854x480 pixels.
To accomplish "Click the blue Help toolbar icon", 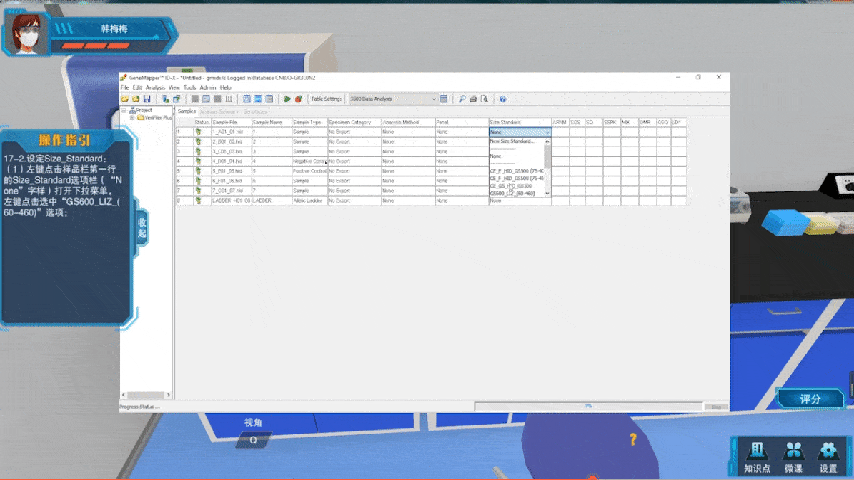I will click(x=503, y=99).
